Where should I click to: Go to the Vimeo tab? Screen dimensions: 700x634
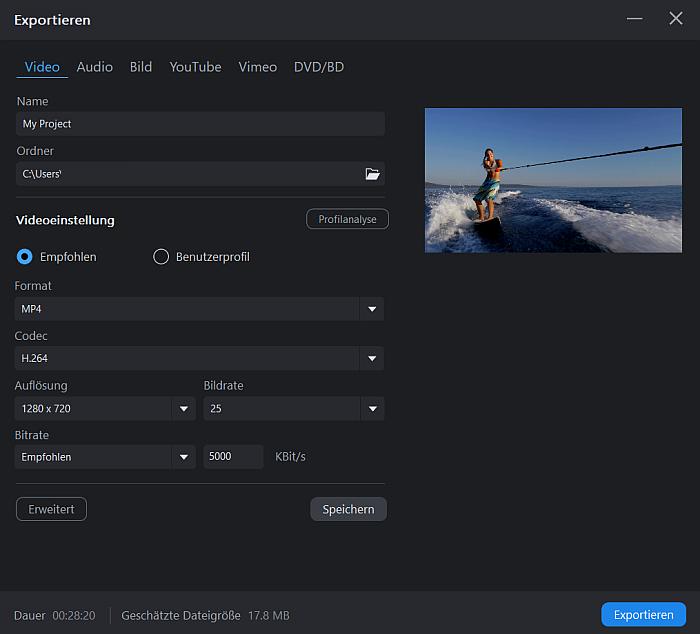[x=258, y=67]
